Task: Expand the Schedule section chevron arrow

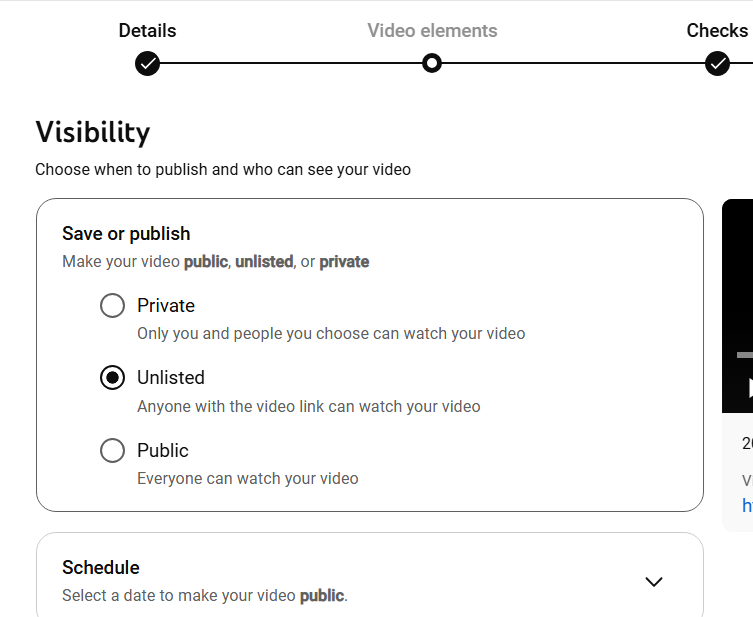Action: [x=654, y=581]
